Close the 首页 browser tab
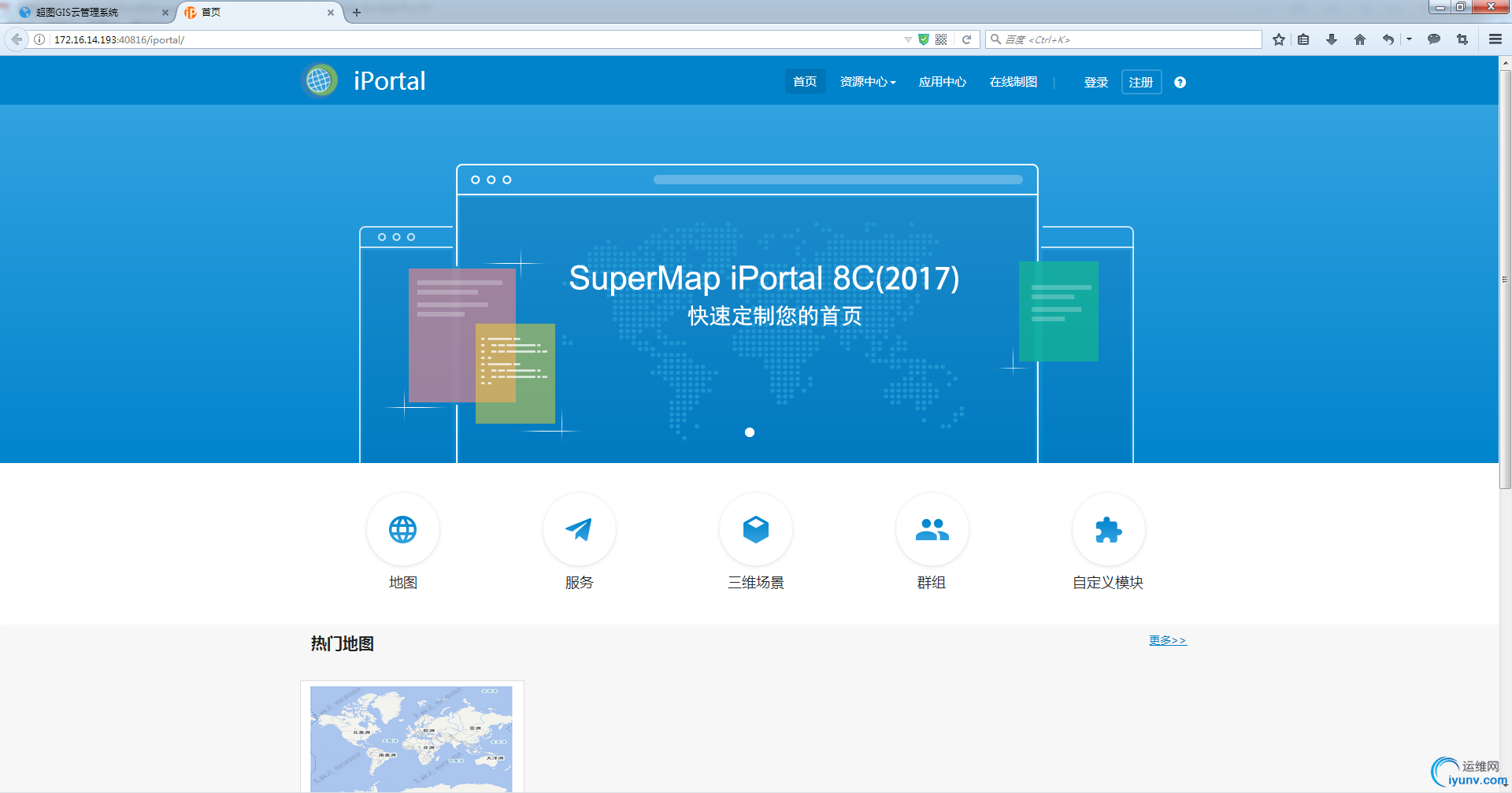 pos(331,13)
